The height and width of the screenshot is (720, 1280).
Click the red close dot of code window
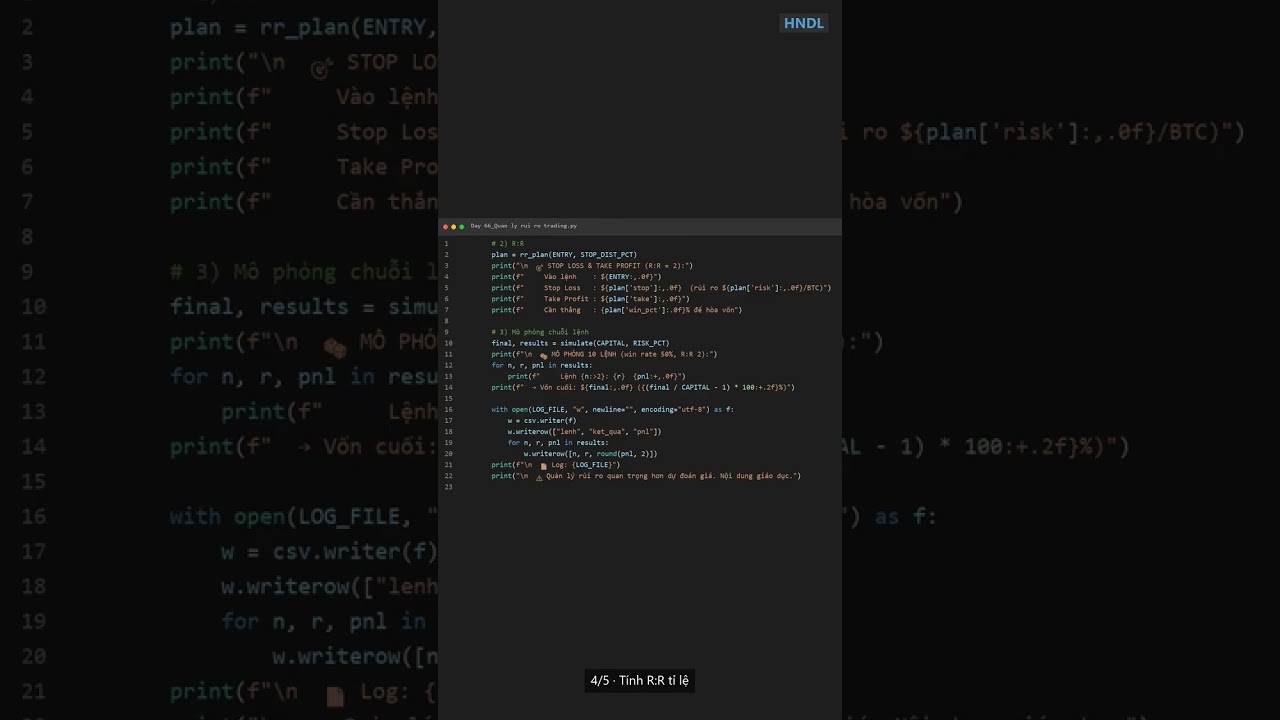pyautogui.click(x=445, y=227)
